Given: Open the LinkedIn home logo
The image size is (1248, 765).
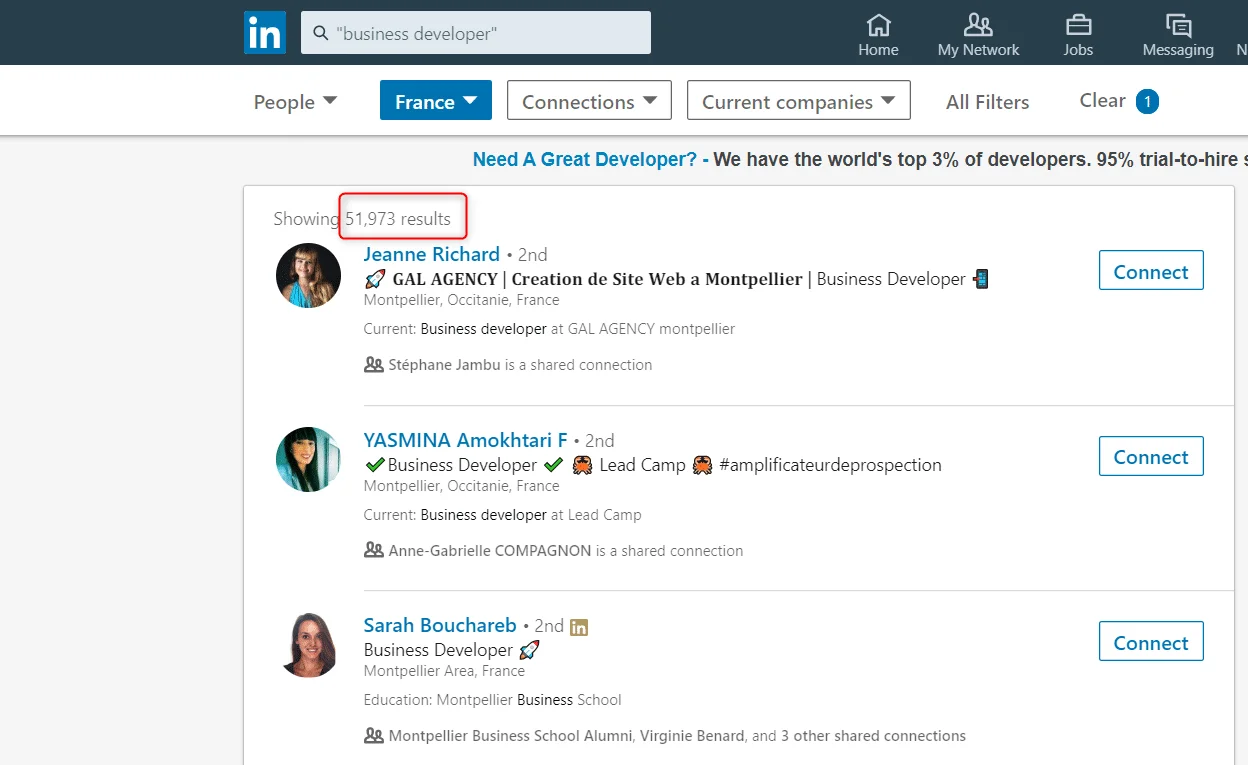Looking at the screenshot, I should [265, 33].
